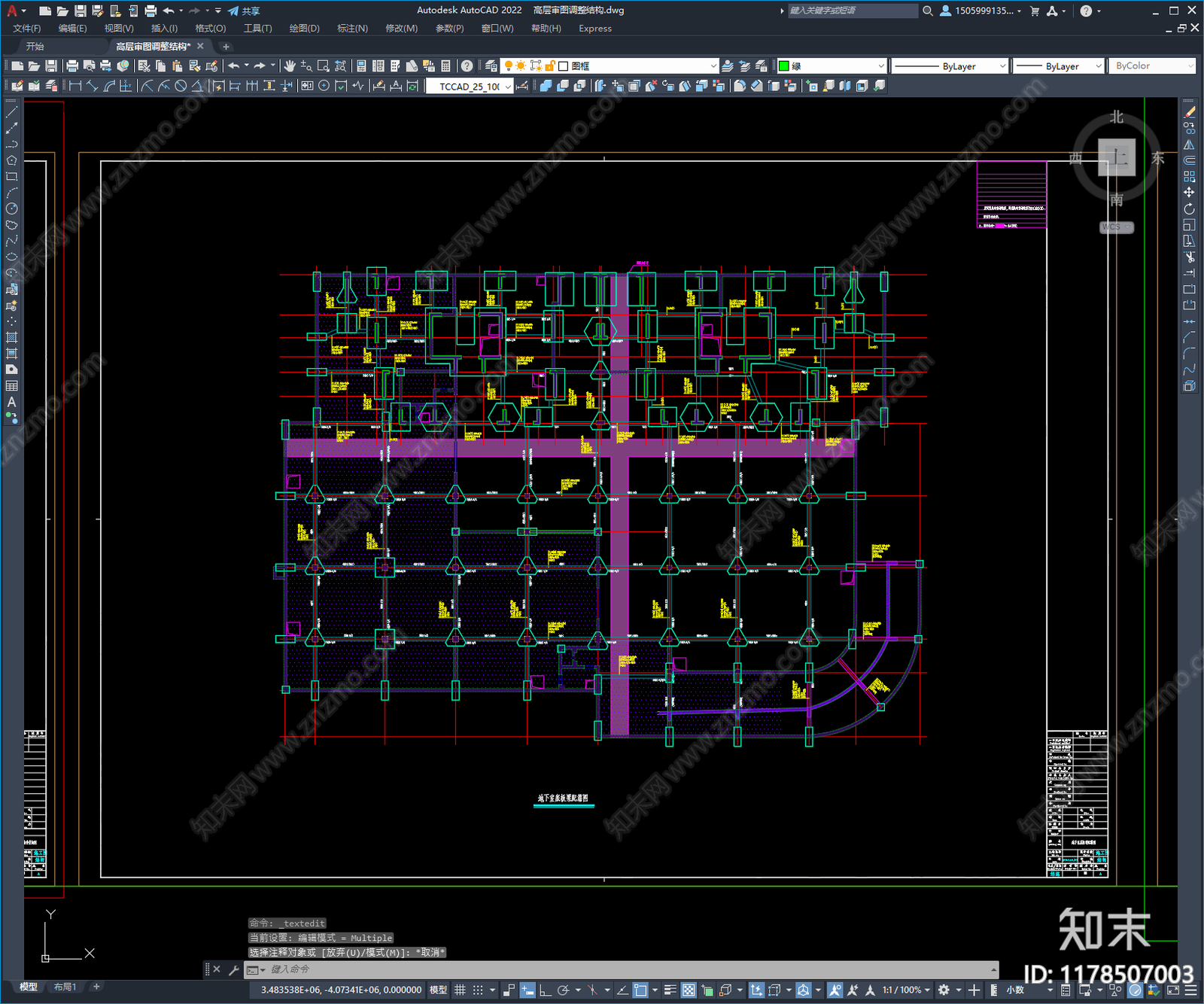Open the 绘图(D) menu
Viewport: 1204px width, 1004px height.
304,29
